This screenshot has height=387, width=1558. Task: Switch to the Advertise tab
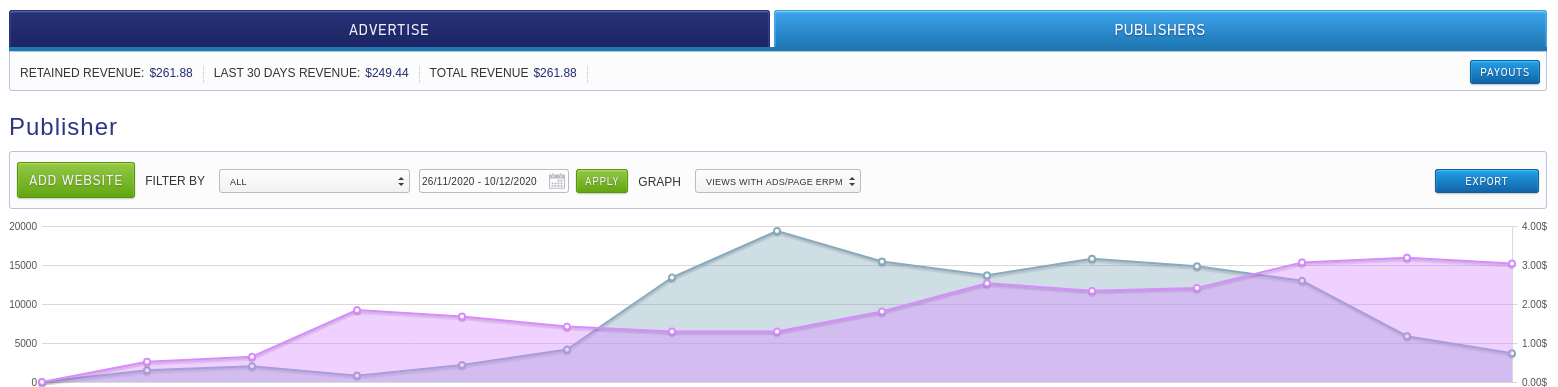coord(389,29)
